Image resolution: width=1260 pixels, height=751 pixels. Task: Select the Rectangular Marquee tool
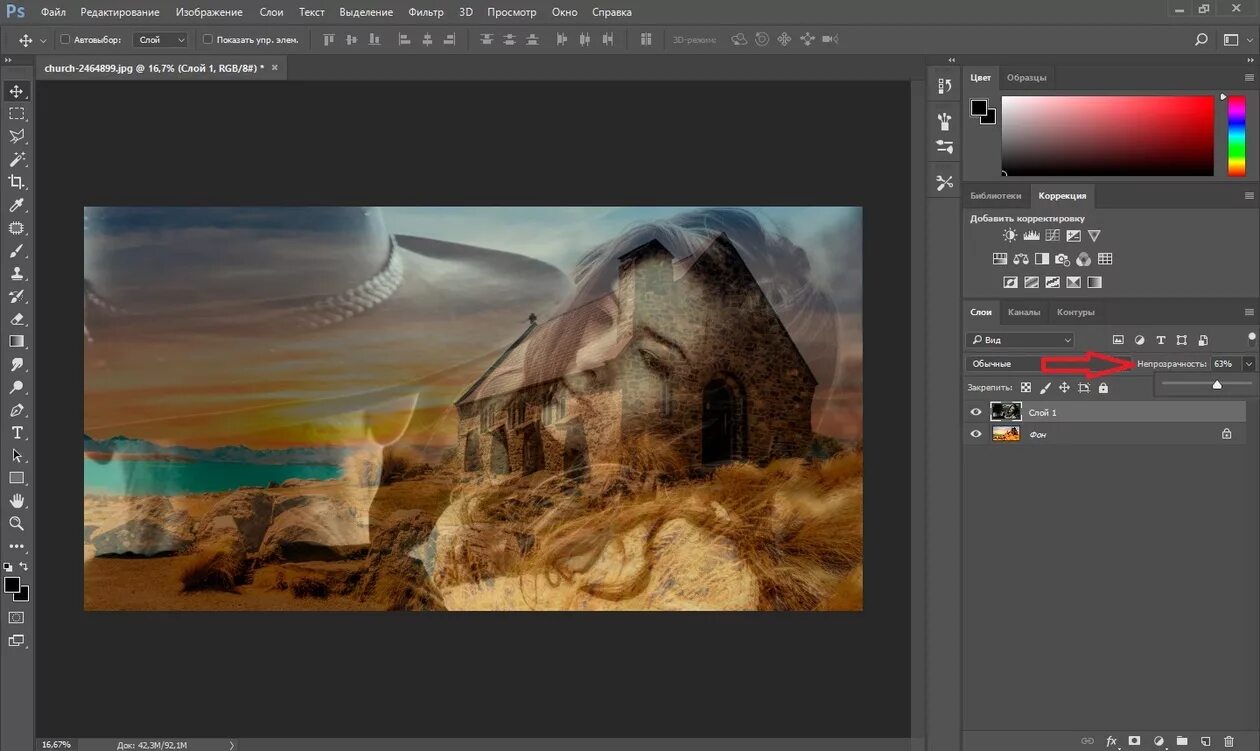pyautogui.click(x=17, y=114)
